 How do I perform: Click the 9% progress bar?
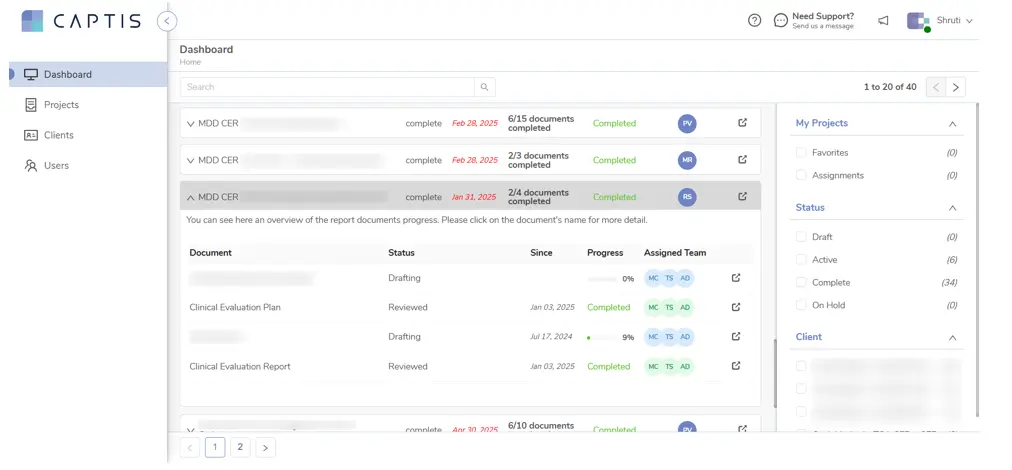coord(602,337)
